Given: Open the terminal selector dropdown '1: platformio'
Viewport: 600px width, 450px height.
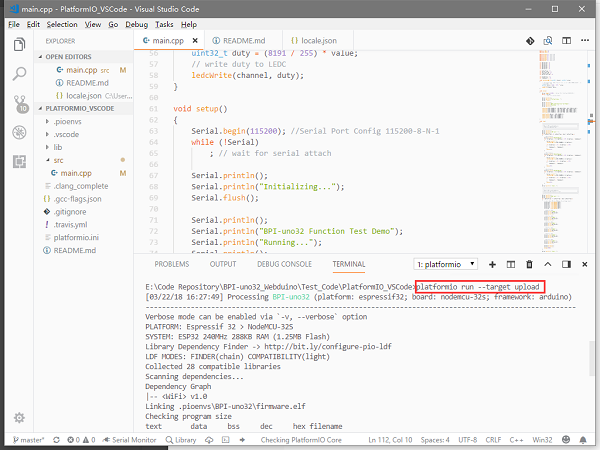Looking at the screenshot, I should coord(446,264).
